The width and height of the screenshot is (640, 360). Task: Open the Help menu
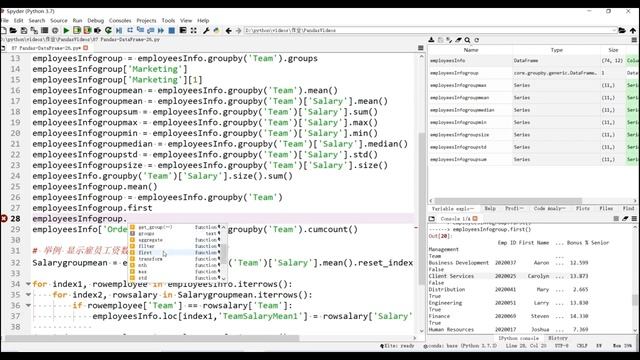coord(203,20)
